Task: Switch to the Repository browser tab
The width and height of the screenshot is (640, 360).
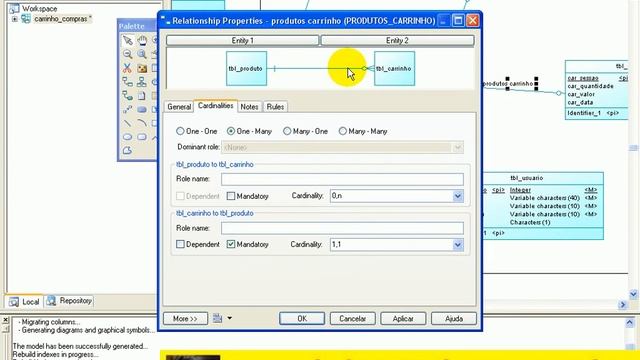Action: [69, 301]
